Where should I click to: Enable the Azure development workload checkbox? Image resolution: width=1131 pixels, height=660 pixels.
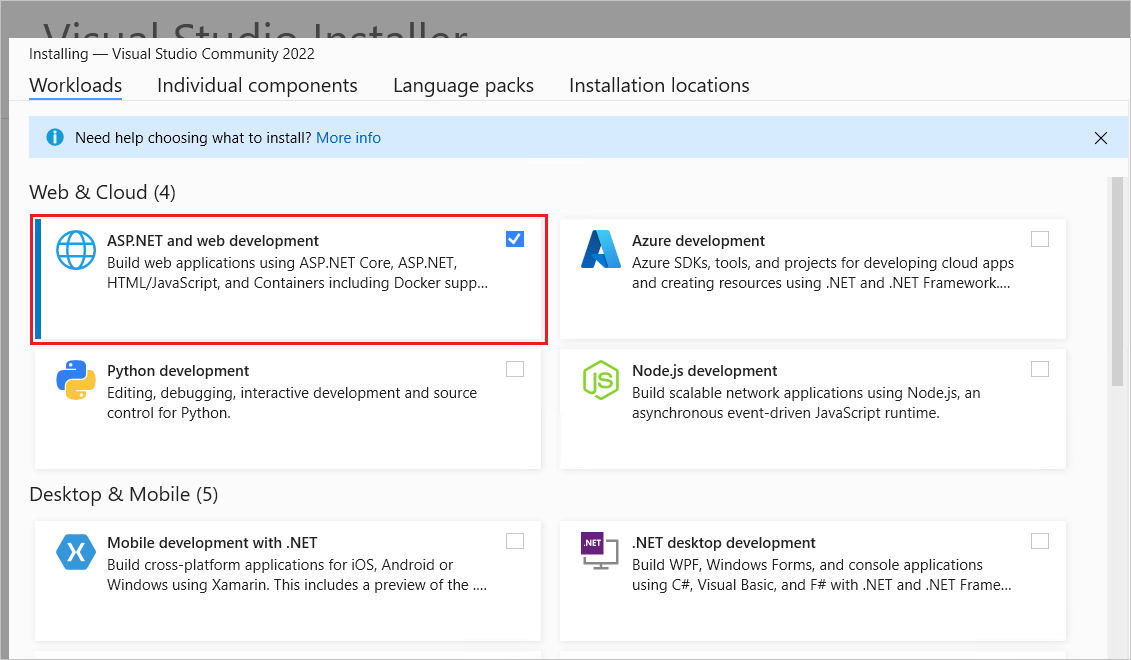(1040, 239)
